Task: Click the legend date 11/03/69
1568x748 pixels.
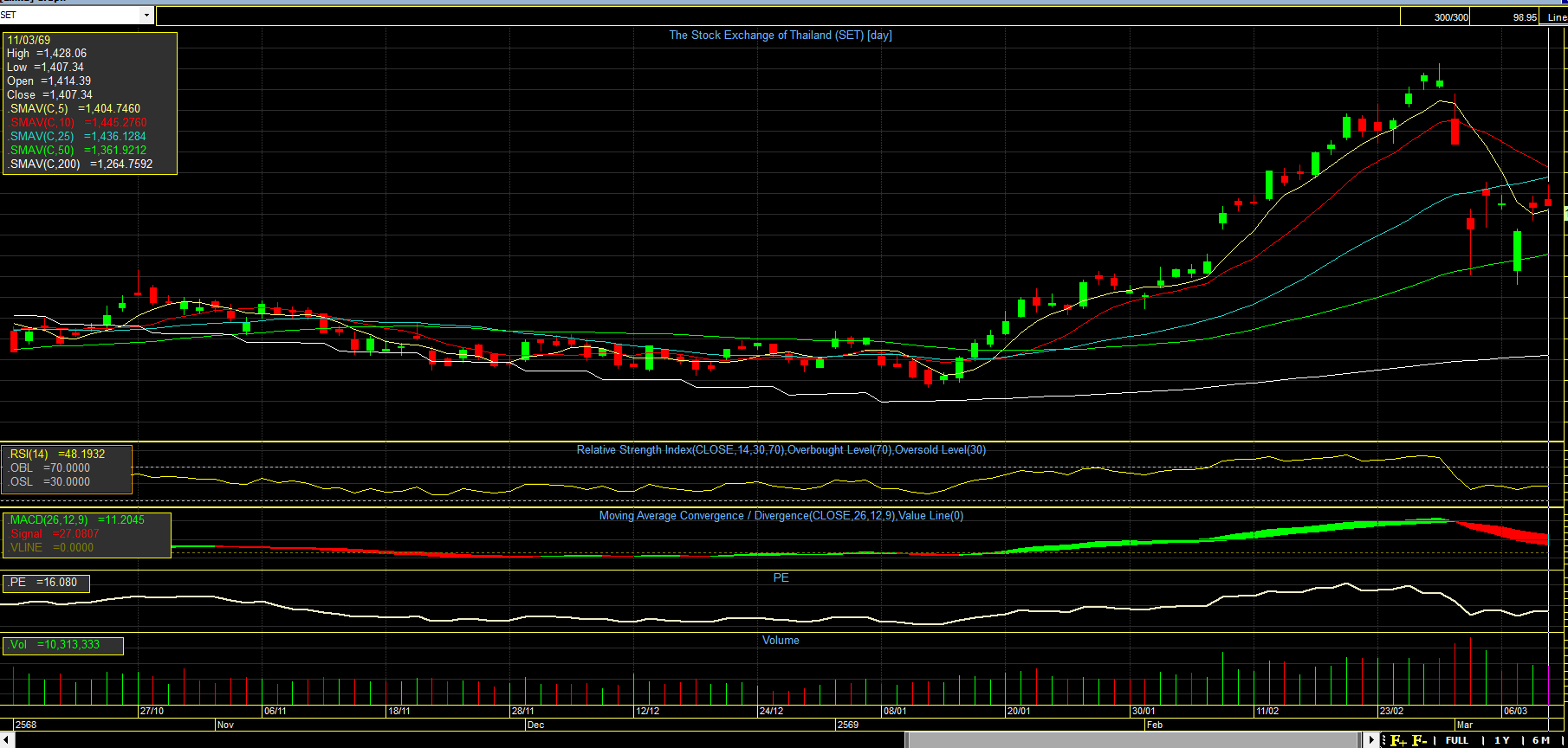Action: pos(29,41)
